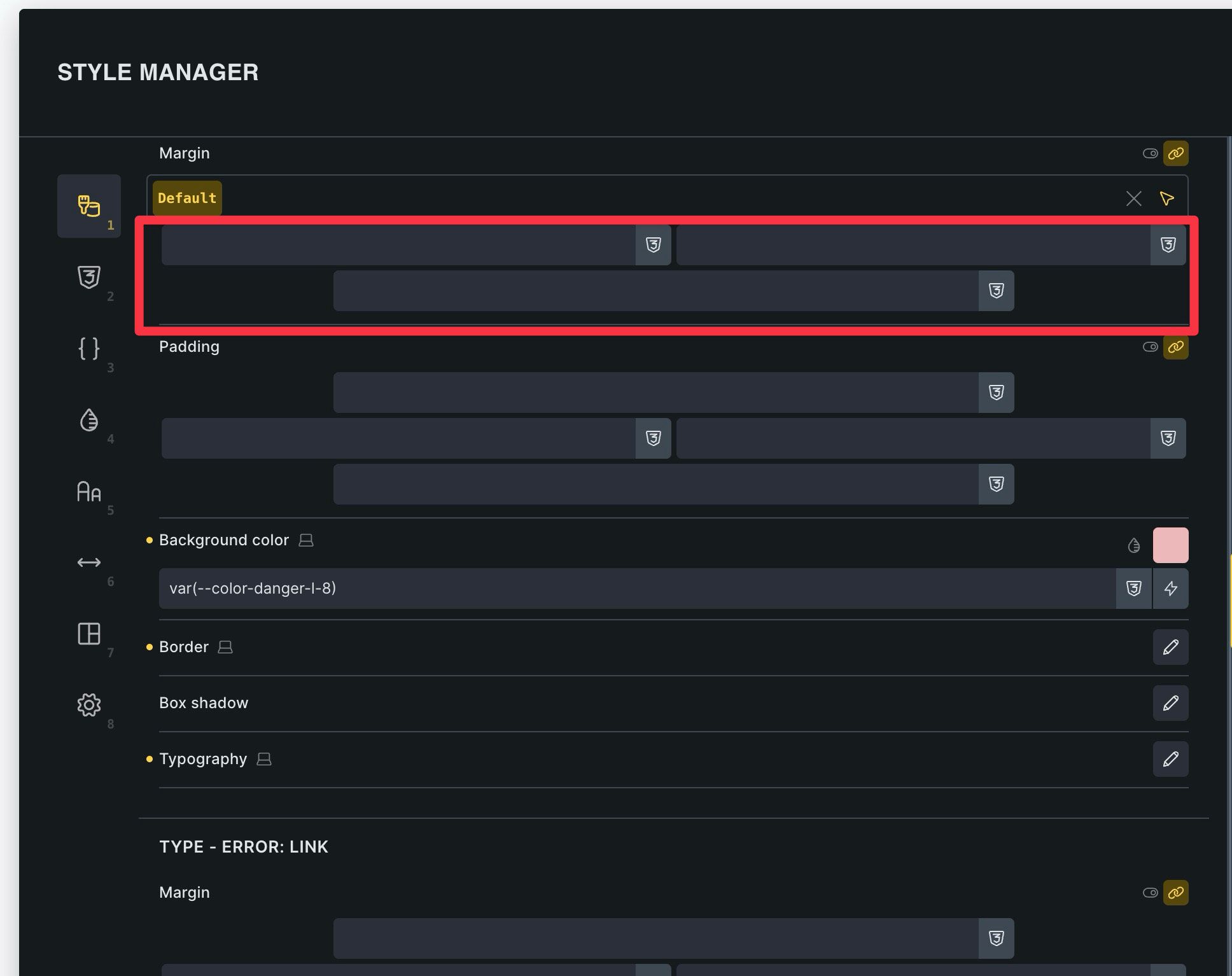Expand Typography editor with pencil button
This screenshot has width=1232, height=976.
coord(1170,759)
